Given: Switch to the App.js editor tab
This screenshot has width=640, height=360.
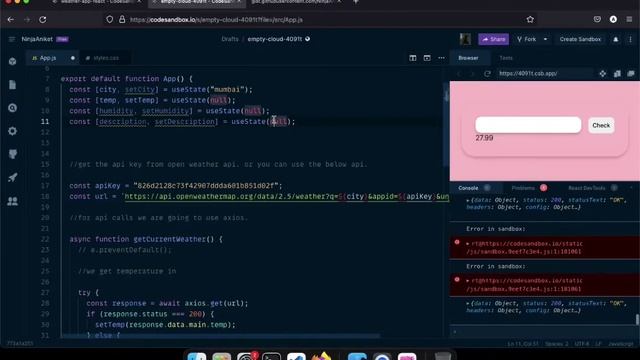Looking at the screenshot, I should (x=48, y=58).
